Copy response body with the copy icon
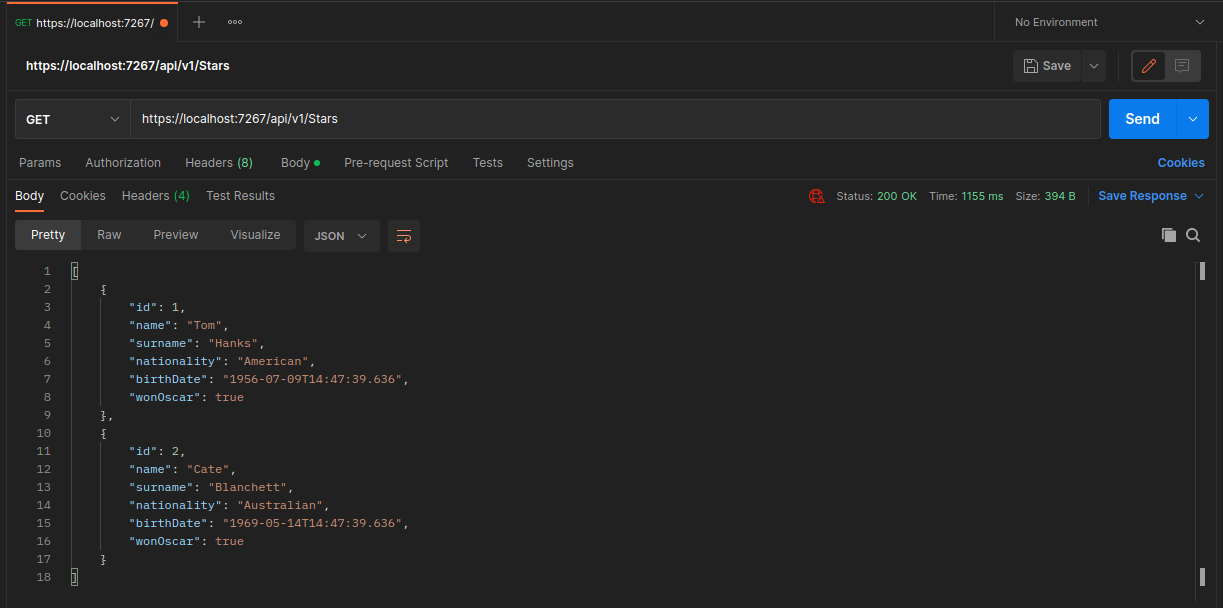The image size is (1223, 608). click(1168, 235)
